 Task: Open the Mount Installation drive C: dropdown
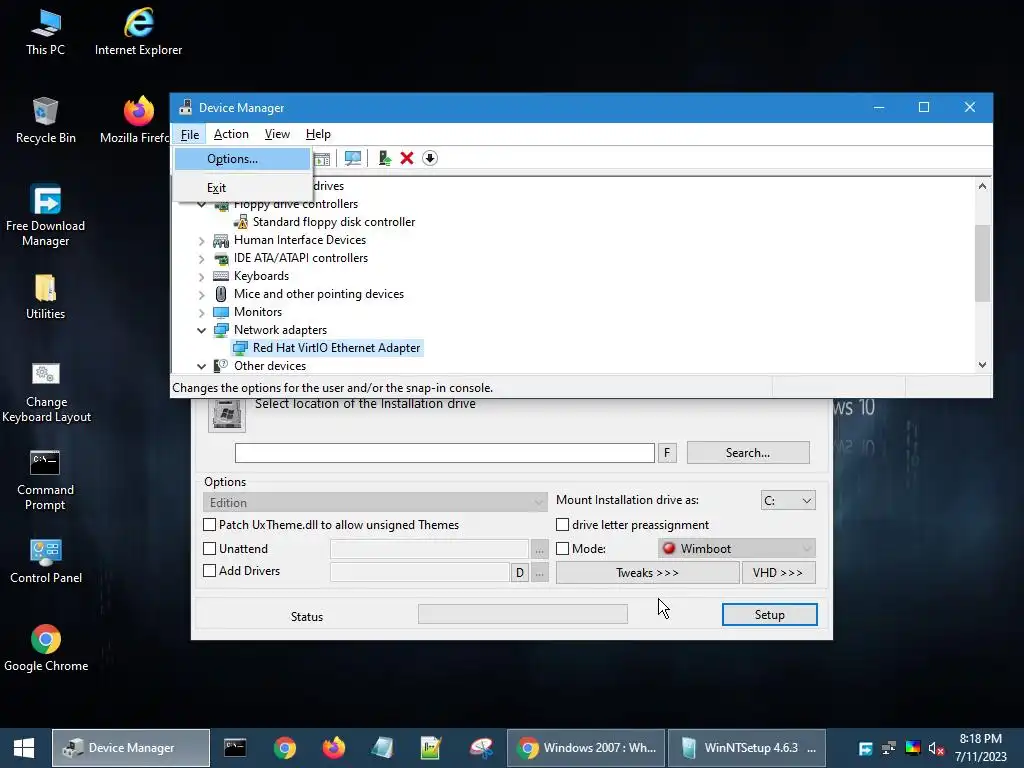click(x=788, y=500)
